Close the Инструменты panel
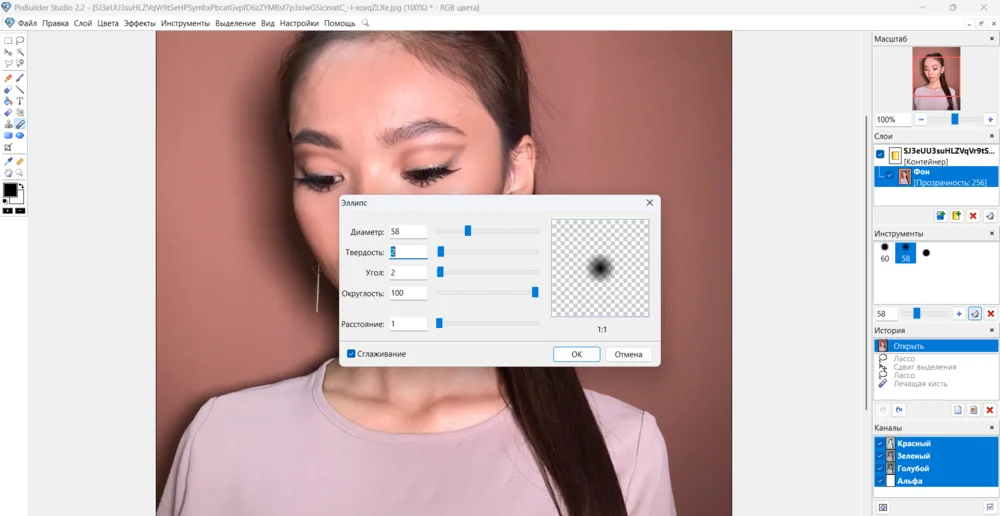 pyautogui.click(x=992, y=233)
